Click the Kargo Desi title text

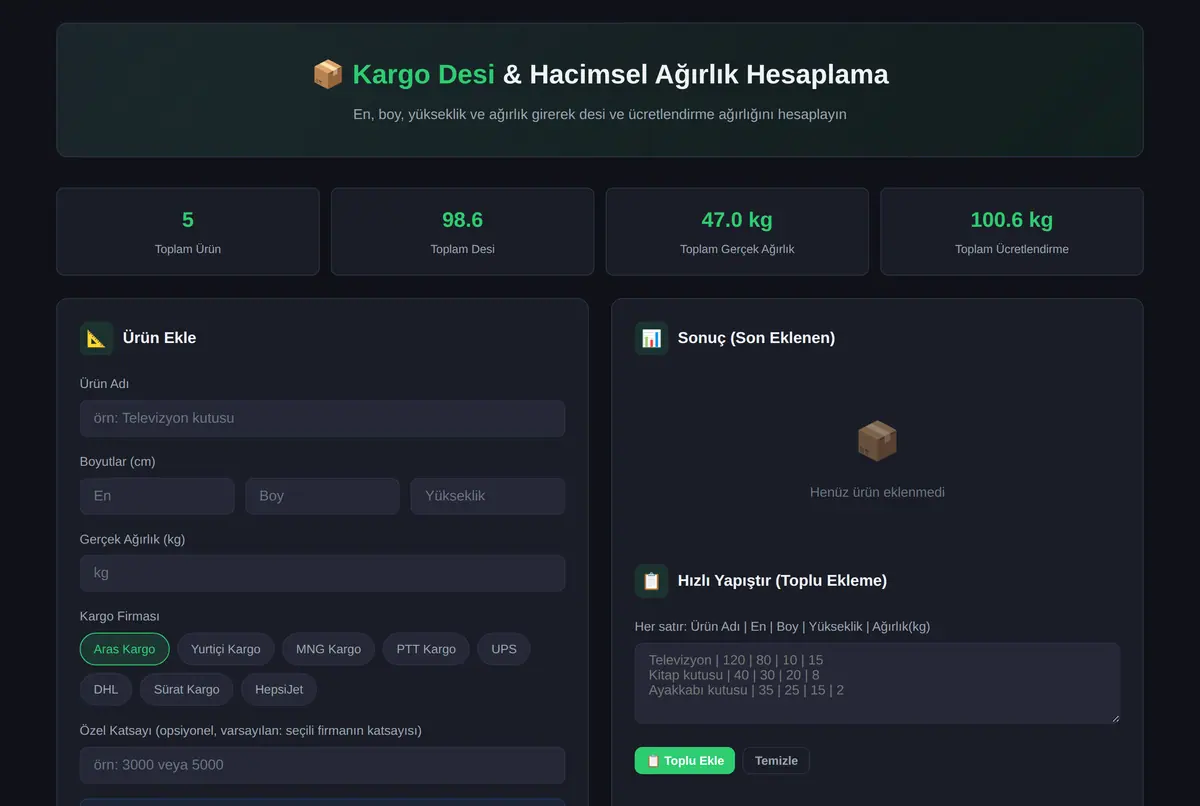[424, 74]
